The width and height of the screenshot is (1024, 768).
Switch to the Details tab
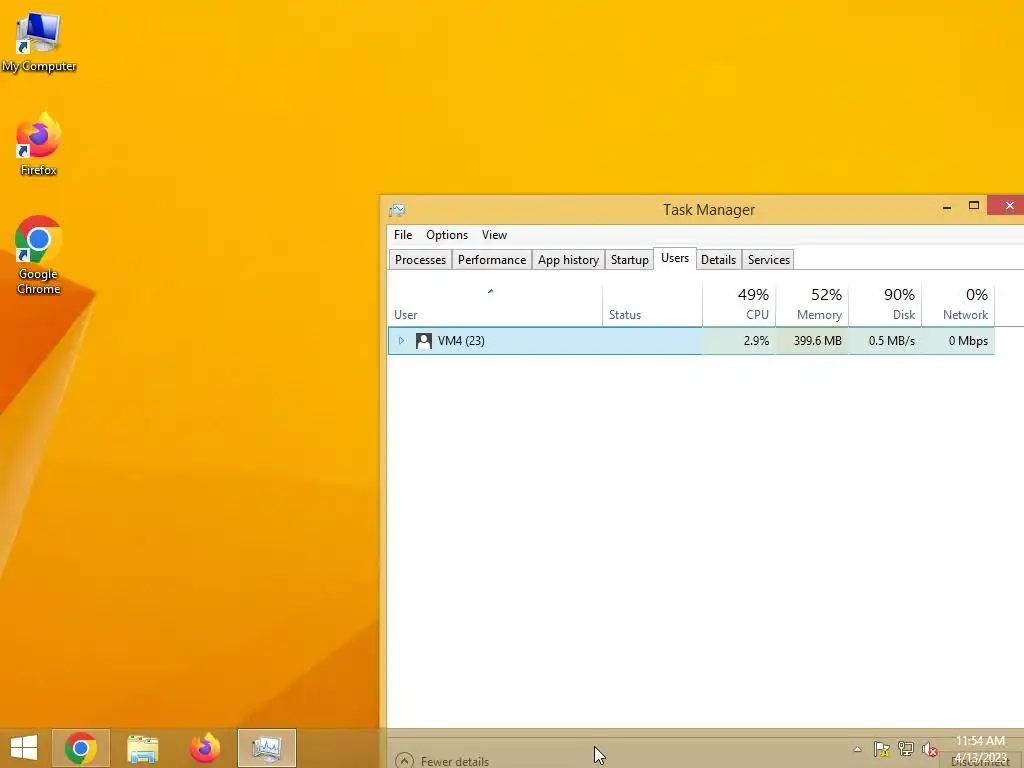[718, 260]
